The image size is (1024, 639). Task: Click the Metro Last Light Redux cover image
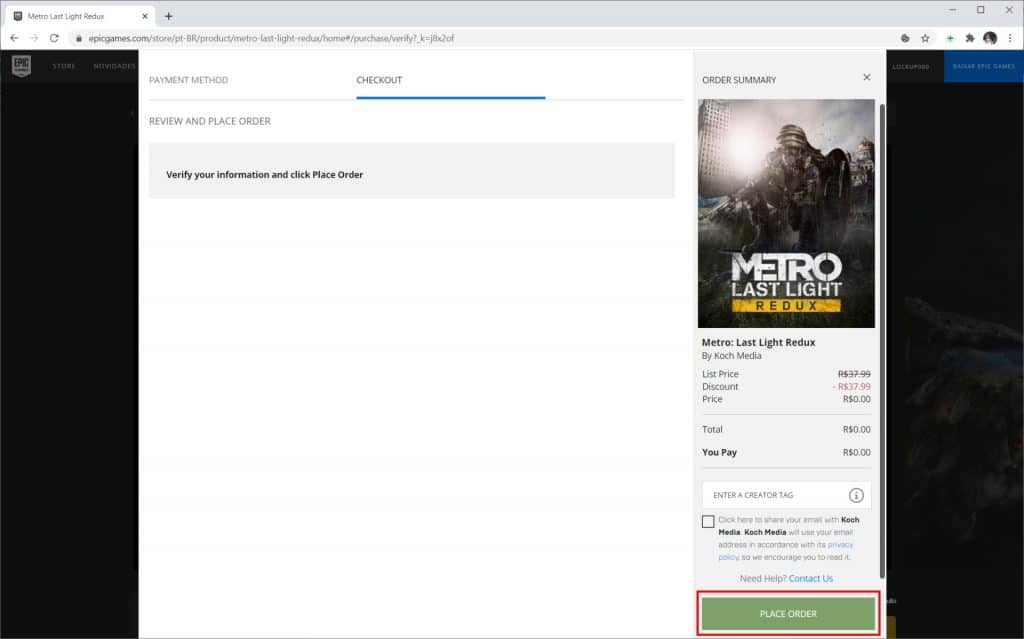pos(786,214)
